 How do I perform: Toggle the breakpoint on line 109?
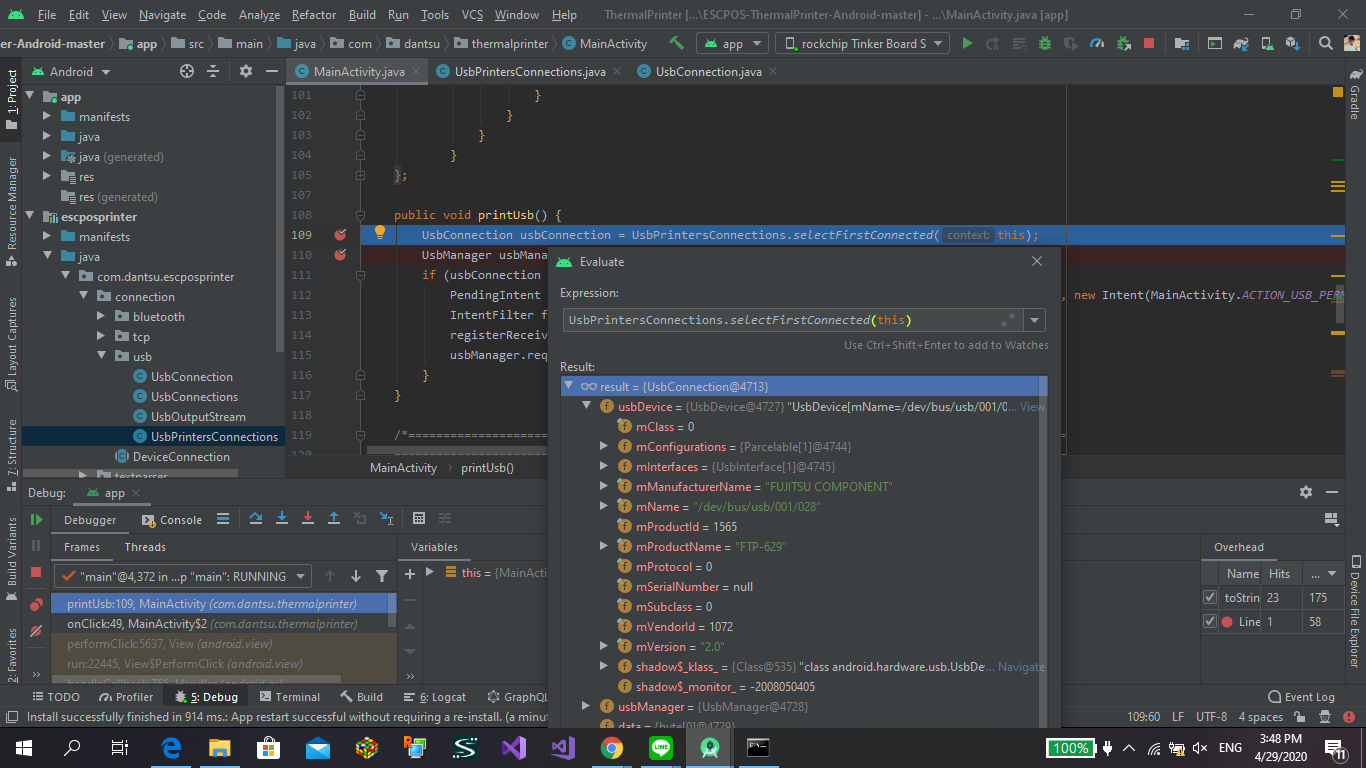(x=340, y=234)
